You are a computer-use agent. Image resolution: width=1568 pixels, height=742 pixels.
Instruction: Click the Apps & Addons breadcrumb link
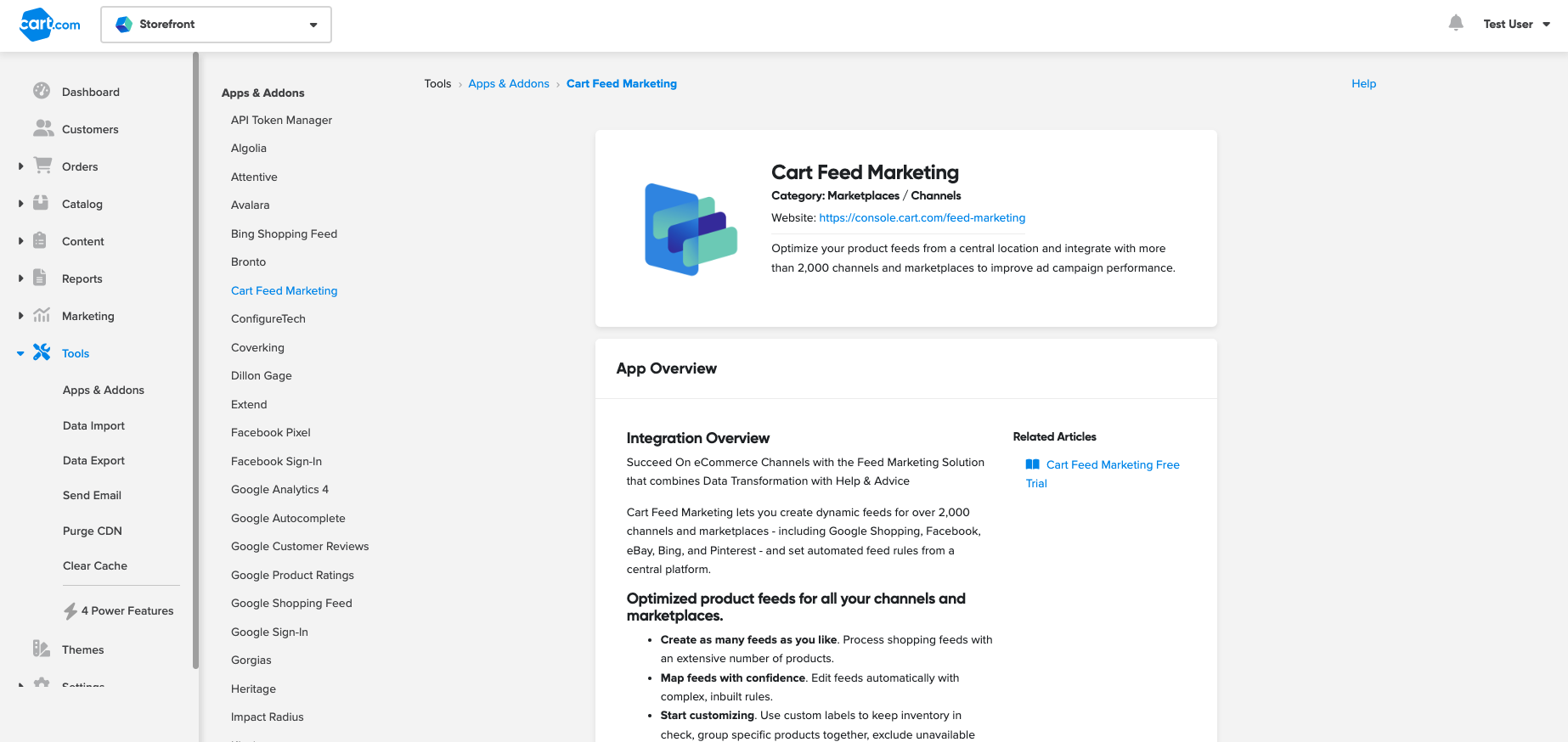[x=509, y=83]
